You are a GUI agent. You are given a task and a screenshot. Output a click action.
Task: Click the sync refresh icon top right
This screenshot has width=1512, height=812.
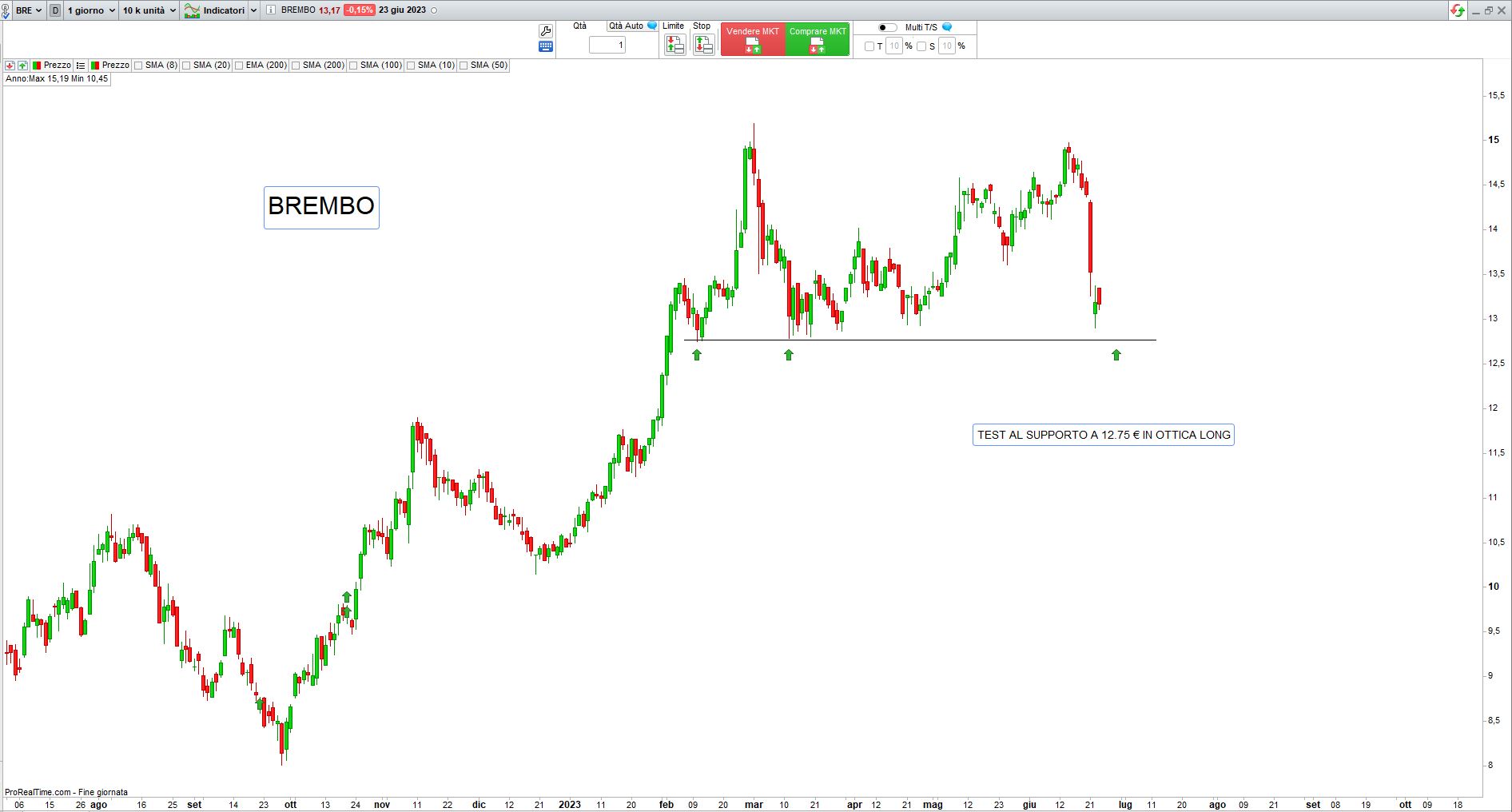[1458, 10]
